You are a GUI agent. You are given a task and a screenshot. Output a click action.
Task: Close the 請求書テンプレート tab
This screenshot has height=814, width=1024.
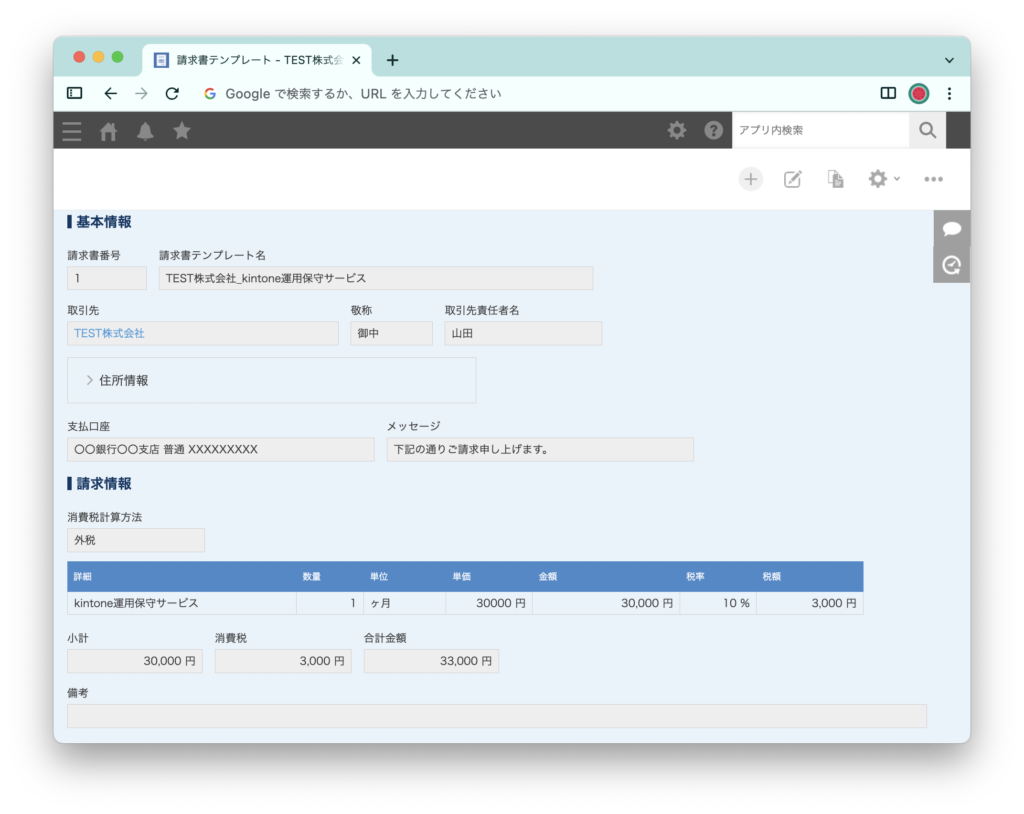click(x=356, y=60)
